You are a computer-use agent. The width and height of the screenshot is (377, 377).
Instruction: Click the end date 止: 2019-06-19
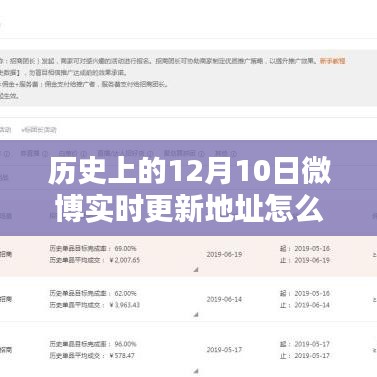(305, 260)
